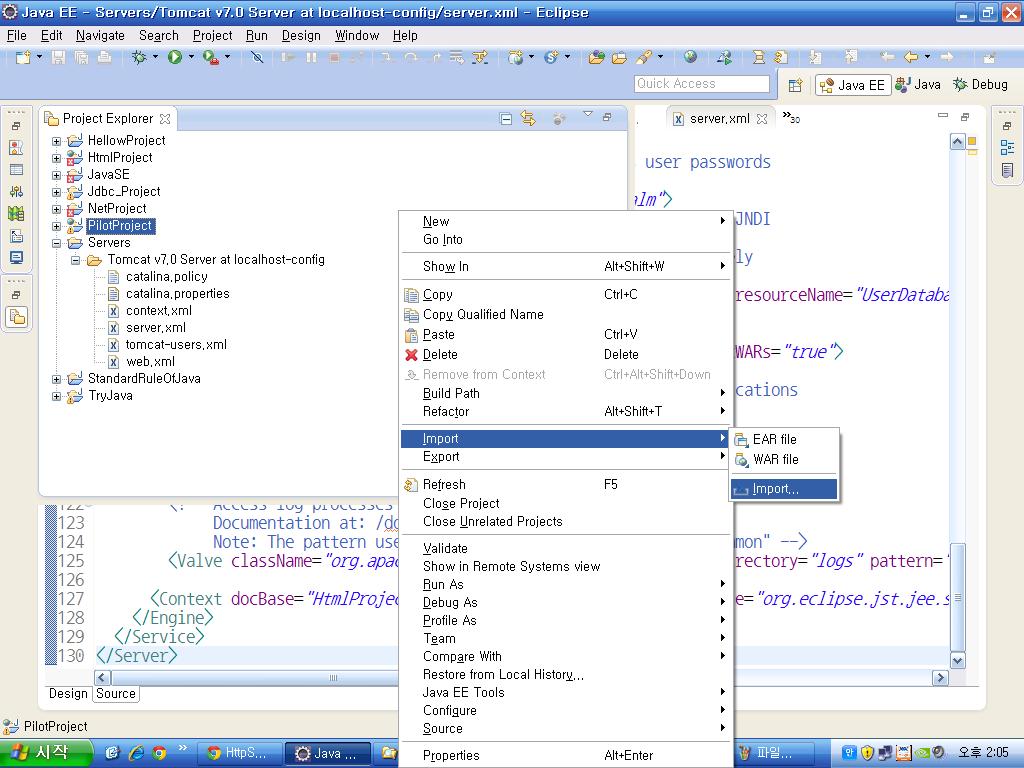Select Build Path menu entry
The image size is (1024, 768).
pos(565,394)
